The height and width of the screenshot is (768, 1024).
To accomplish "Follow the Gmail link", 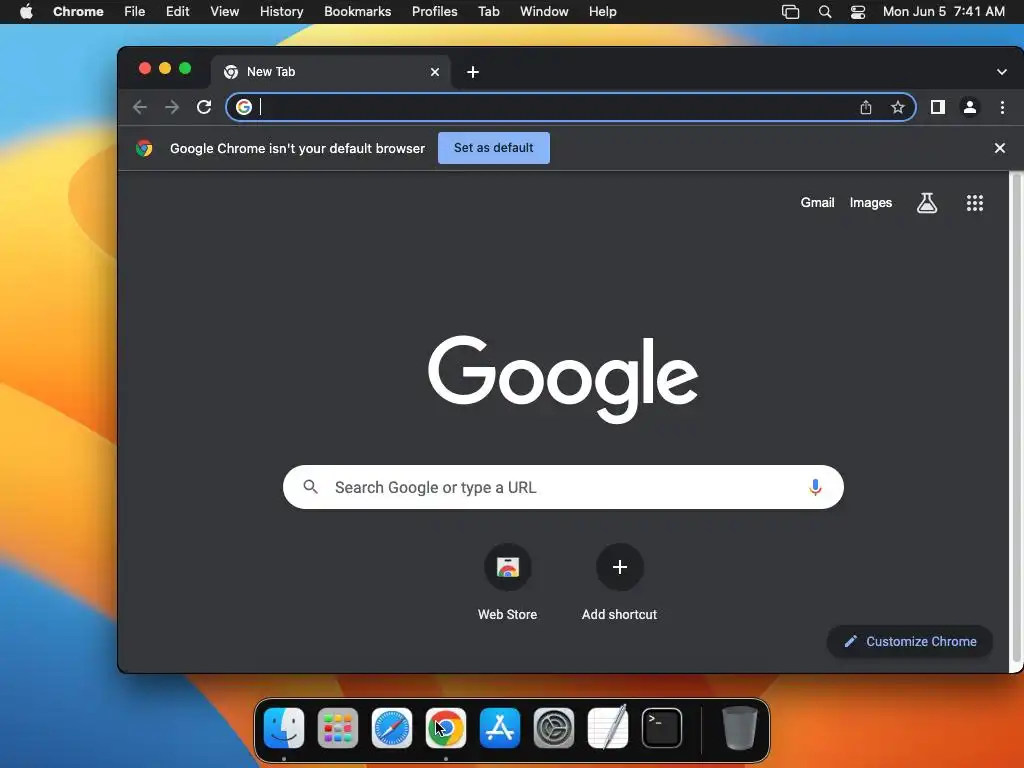I will (x=817, y=202).
